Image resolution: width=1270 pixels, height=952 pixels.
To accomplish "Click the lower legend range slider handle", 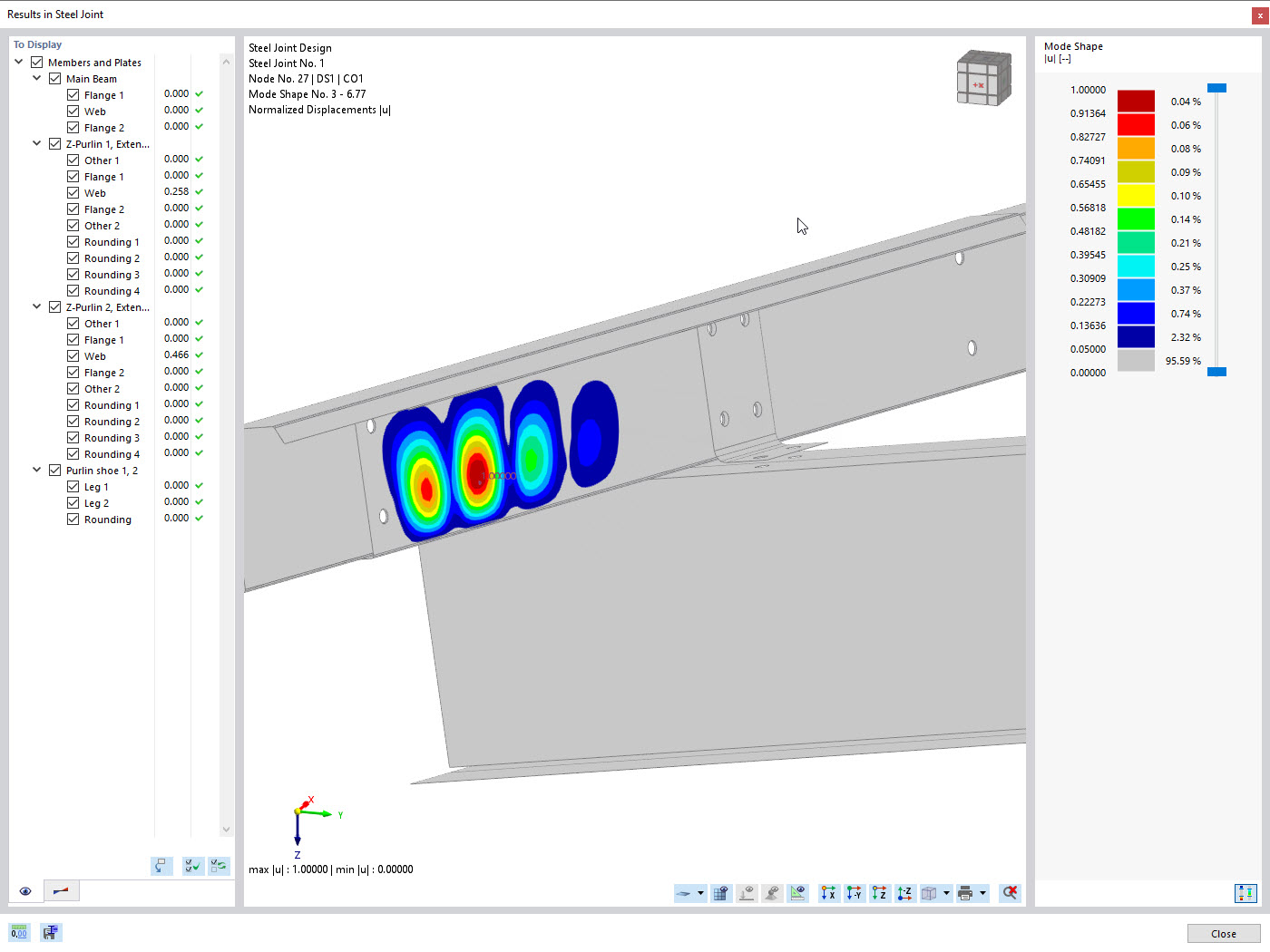I will [1217, 372].
